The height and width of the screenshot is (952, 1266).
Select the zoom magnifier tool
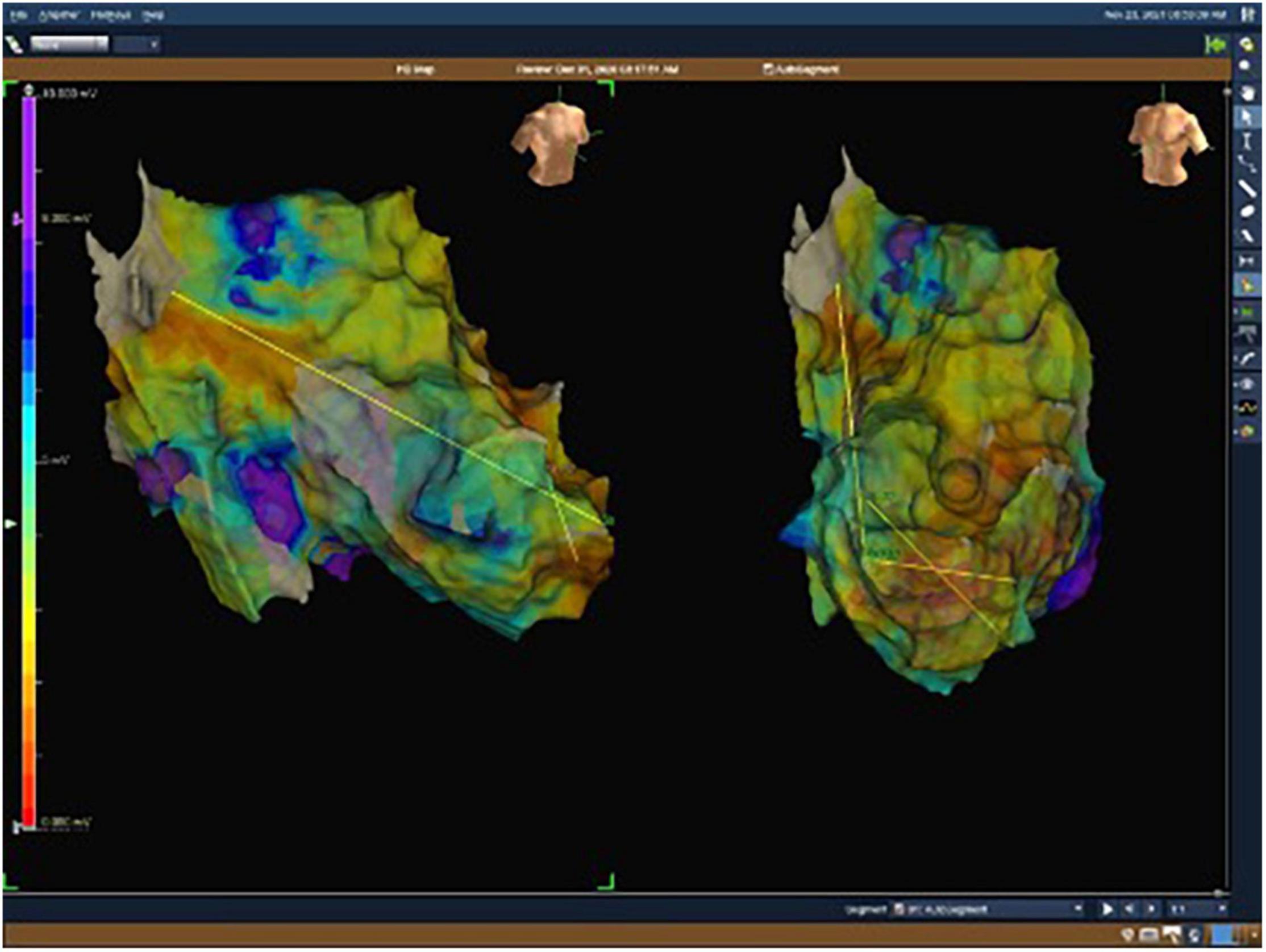point(1247,66)
